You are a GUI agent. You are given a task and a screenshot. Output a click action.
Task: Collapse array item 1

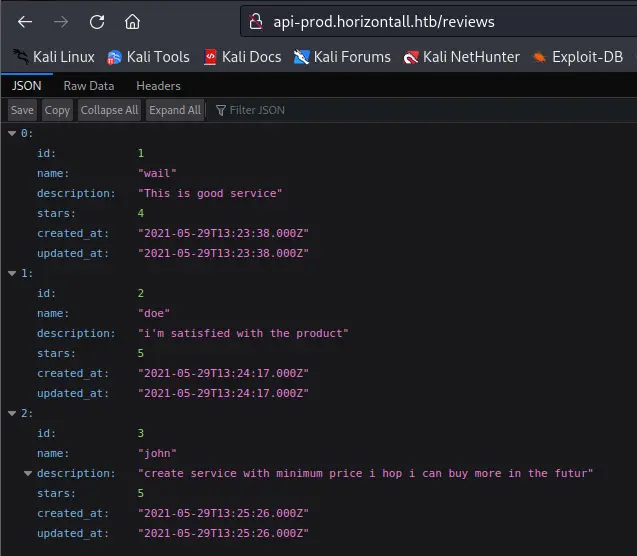tap(12, 273)
